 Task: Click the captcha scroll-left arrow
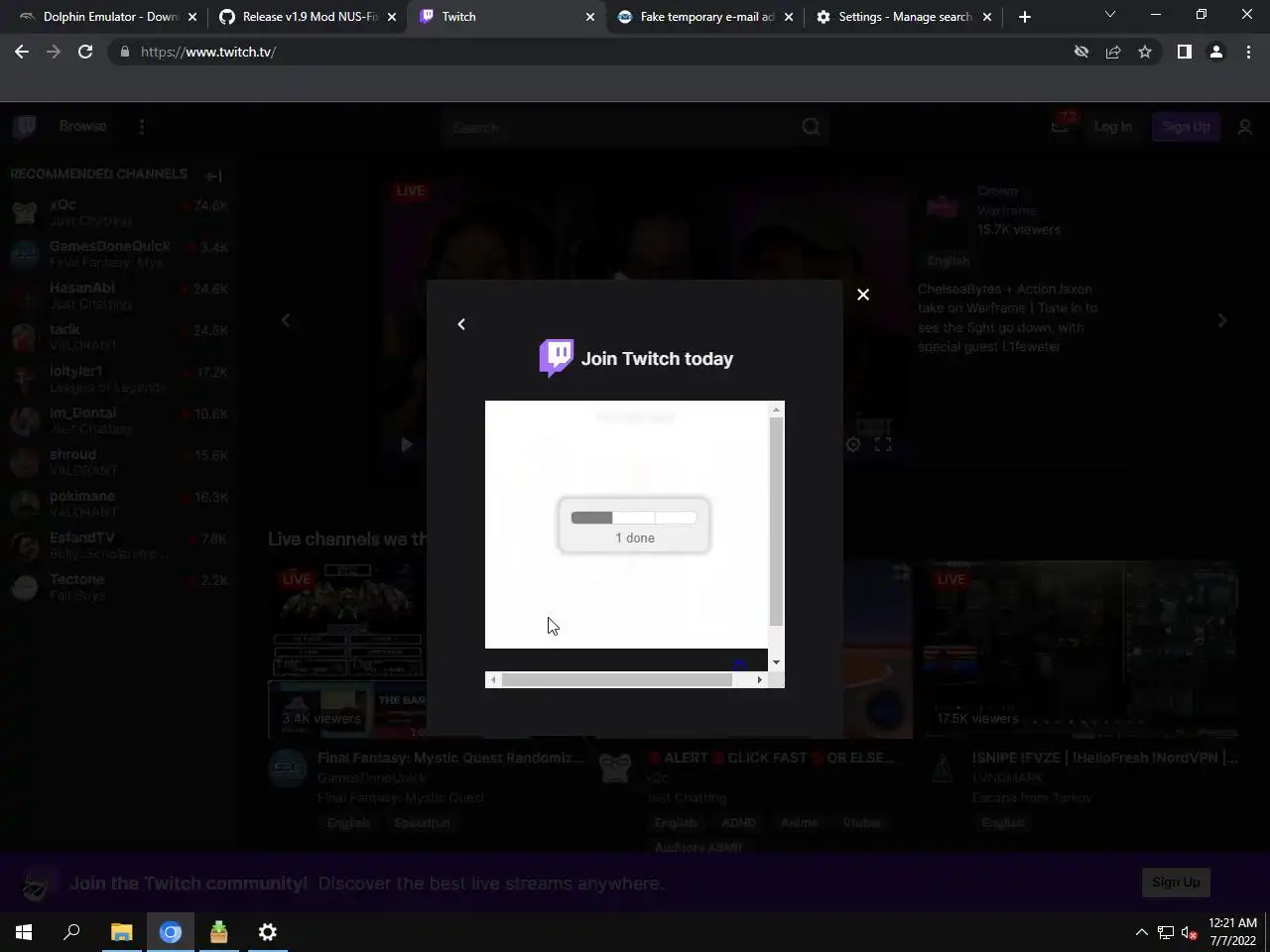point(493,679)
